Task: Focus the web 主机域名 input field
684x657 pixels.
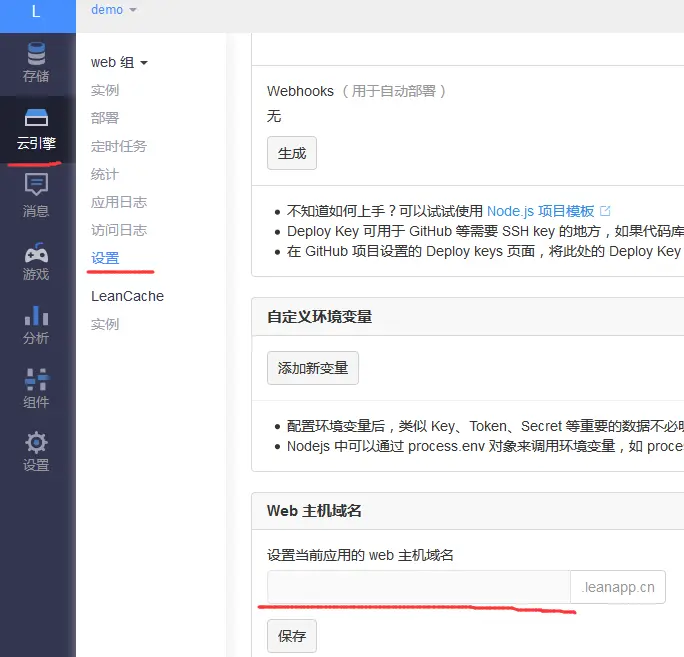Action: click(419, 587)
